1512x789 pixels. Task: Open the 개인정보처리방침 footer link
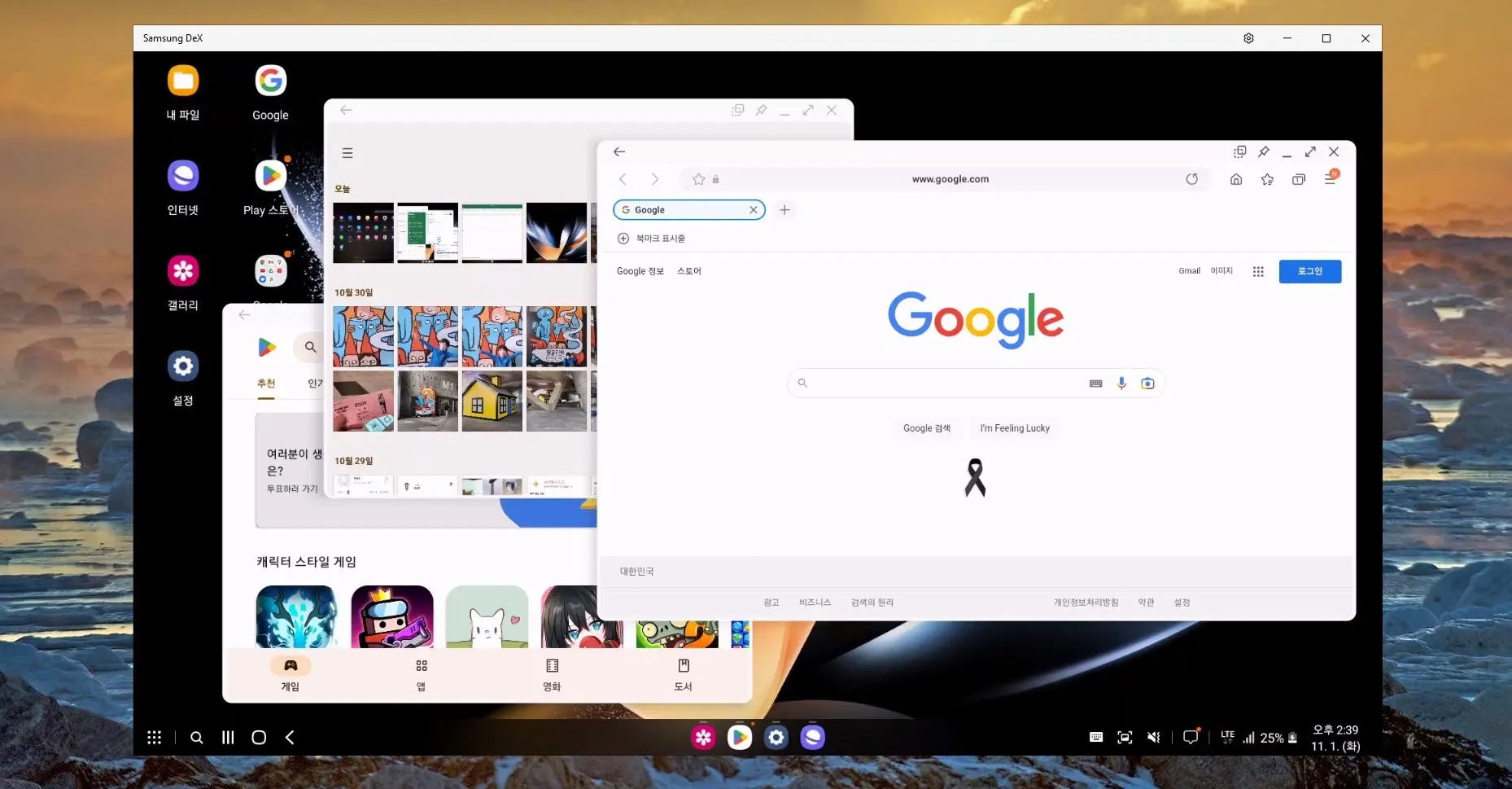pyautogui.click(x=1086, y=603)
